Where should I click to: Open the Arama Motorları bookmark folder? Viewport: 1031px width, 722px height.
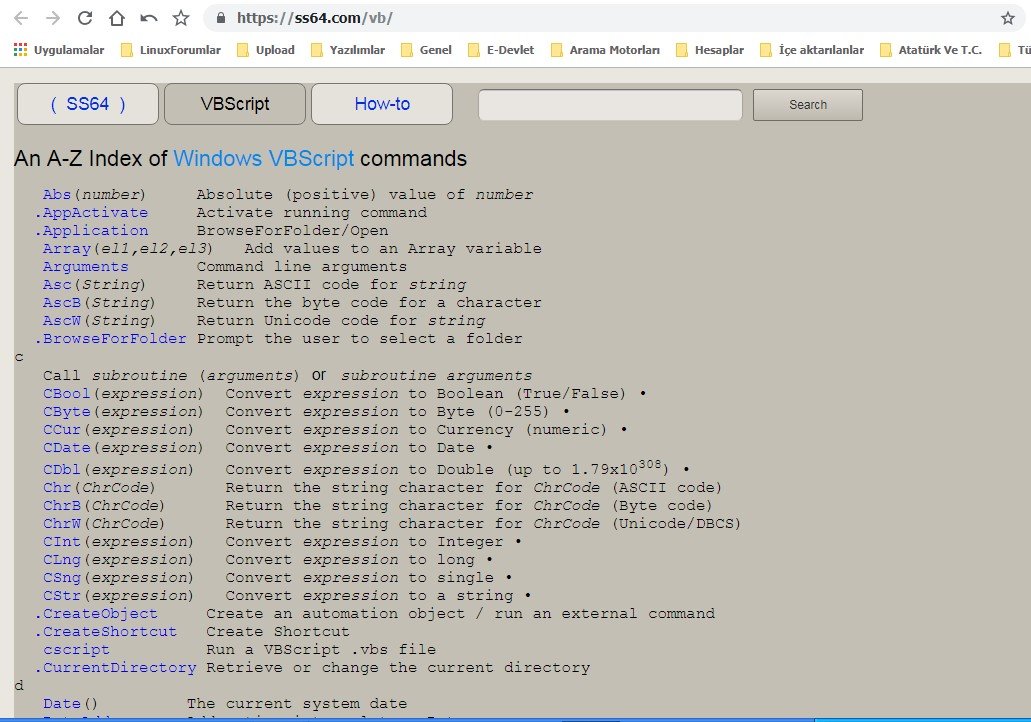point(606,50)
